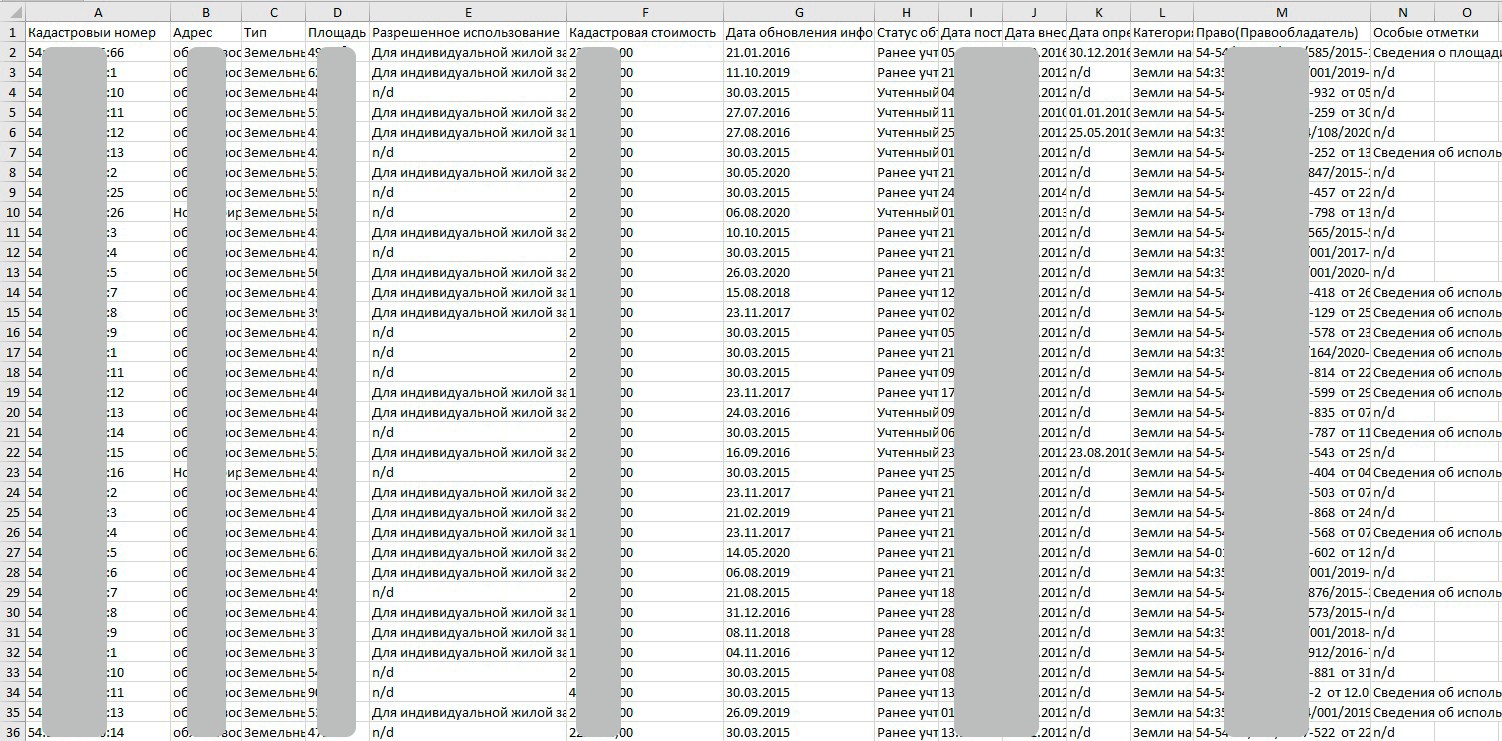Click the 'Право(Правообладатель)' header cell
Image resolution: width=1502 pixels, height=741 pixels.
tap(1281, 32)
